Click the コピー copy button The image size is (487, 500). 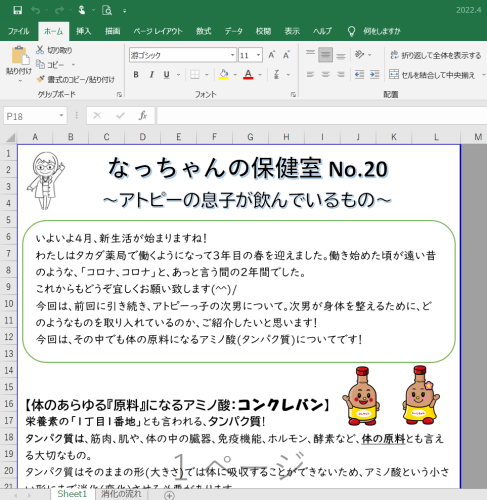click(x=50, y=65)
